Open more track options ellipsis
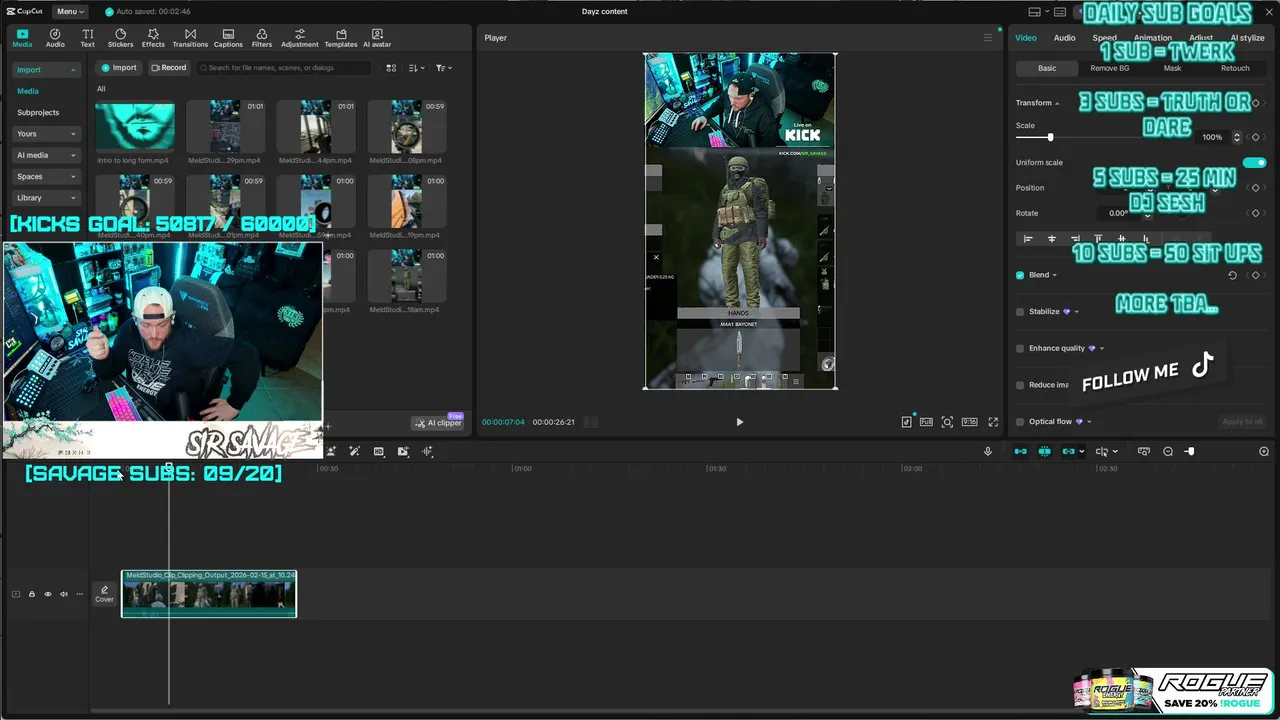1280x720 pixels. 80,594
